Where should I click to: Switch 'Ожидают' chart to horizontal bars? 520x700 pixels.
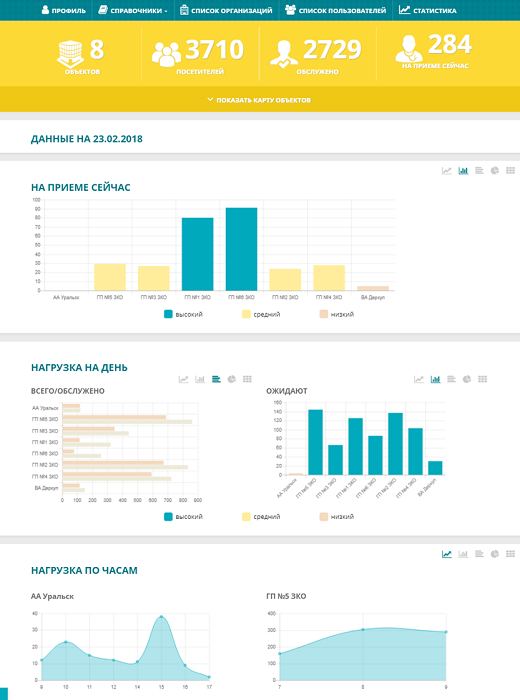(x=451, y=379)
